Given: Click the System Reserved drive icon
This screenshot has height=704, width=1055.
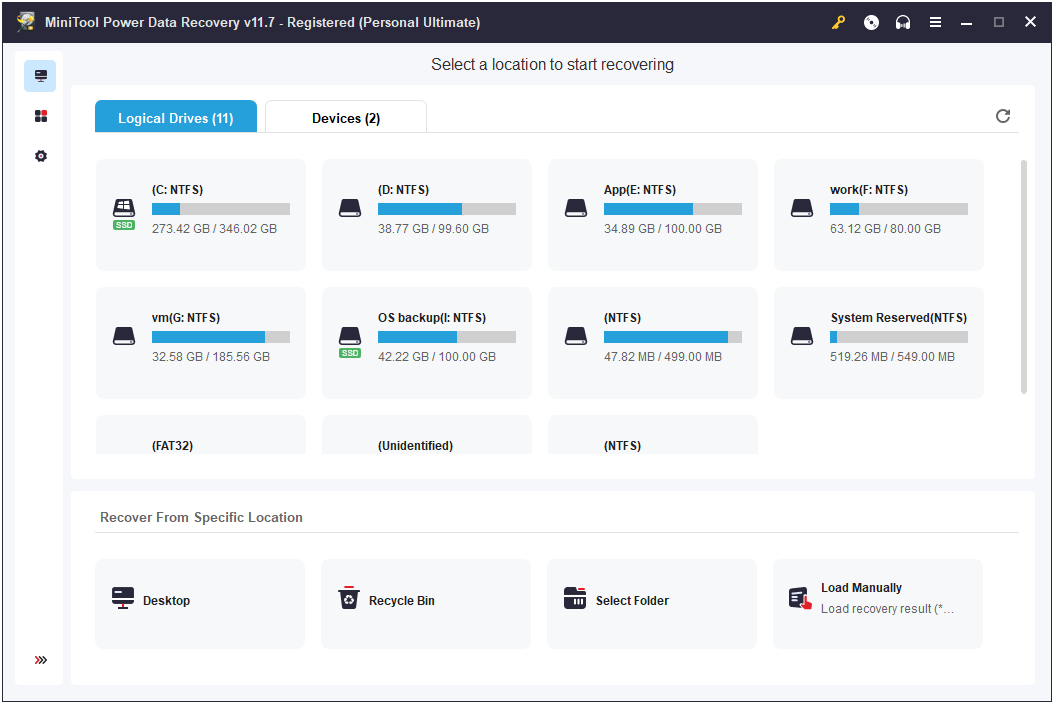Looking at the screenshot, I should (x=802, y=336).
